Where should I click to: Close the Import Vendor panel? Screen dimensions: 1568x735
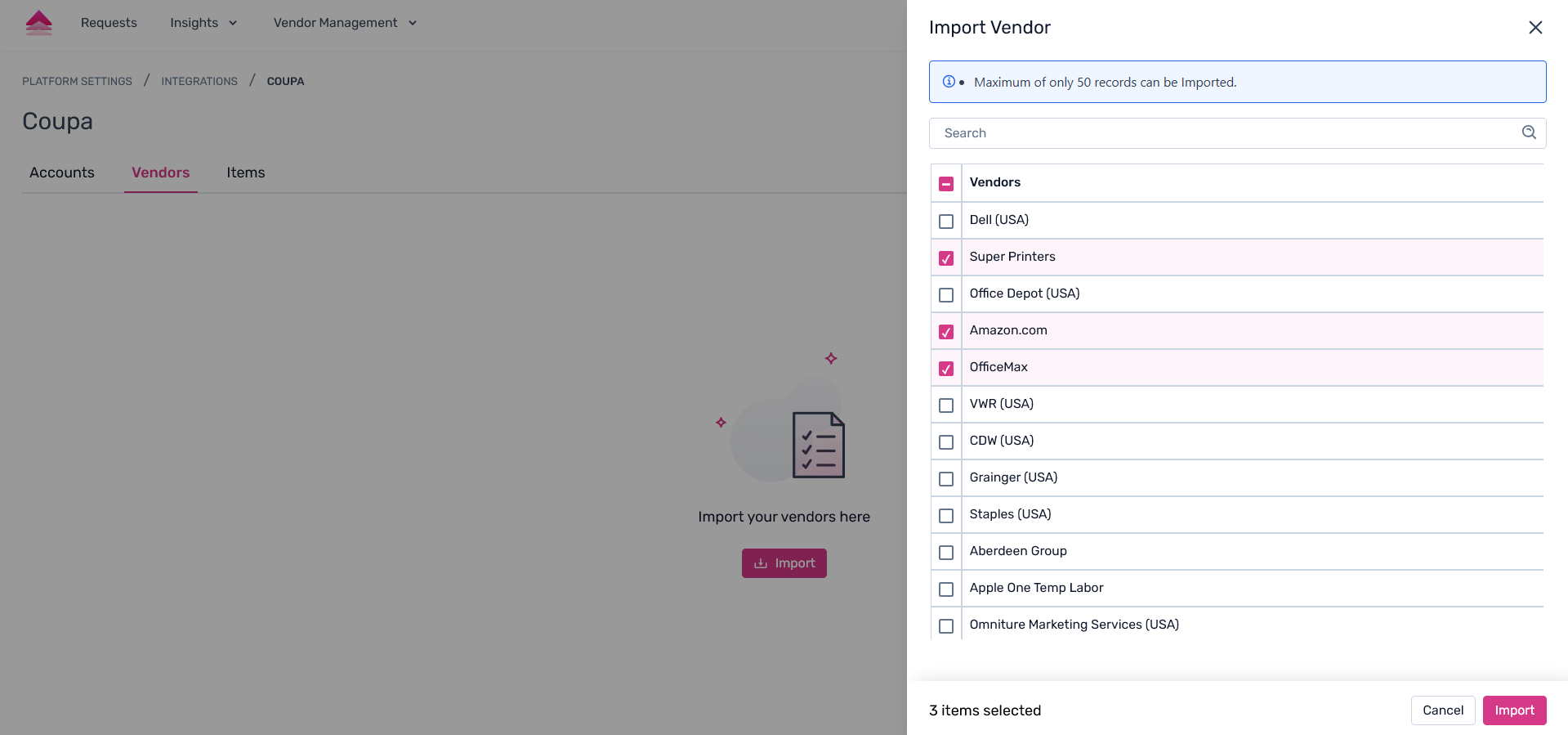coord(1535,28)
